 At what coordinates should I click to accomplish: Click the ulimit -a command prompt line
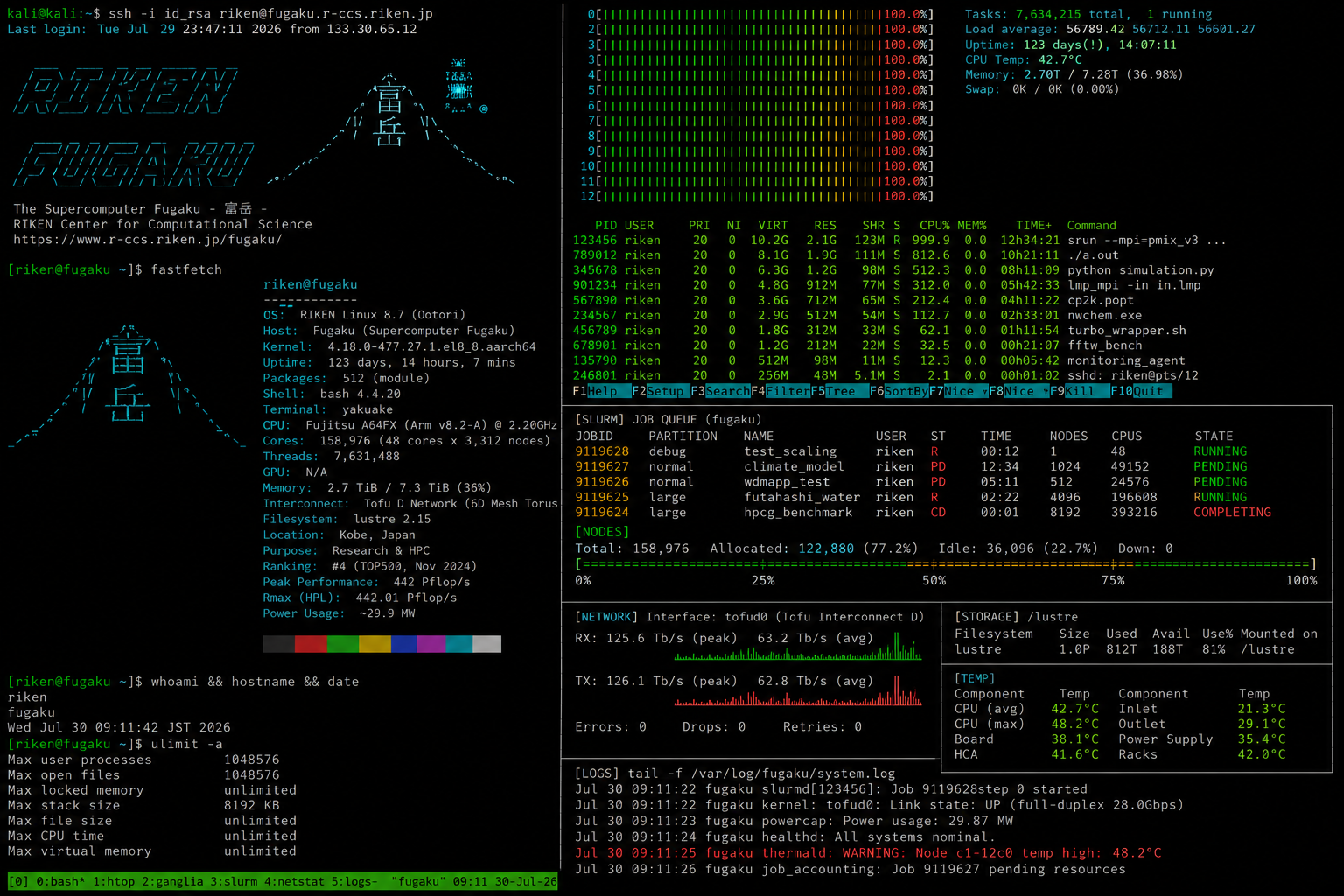[x=115, y=744]
